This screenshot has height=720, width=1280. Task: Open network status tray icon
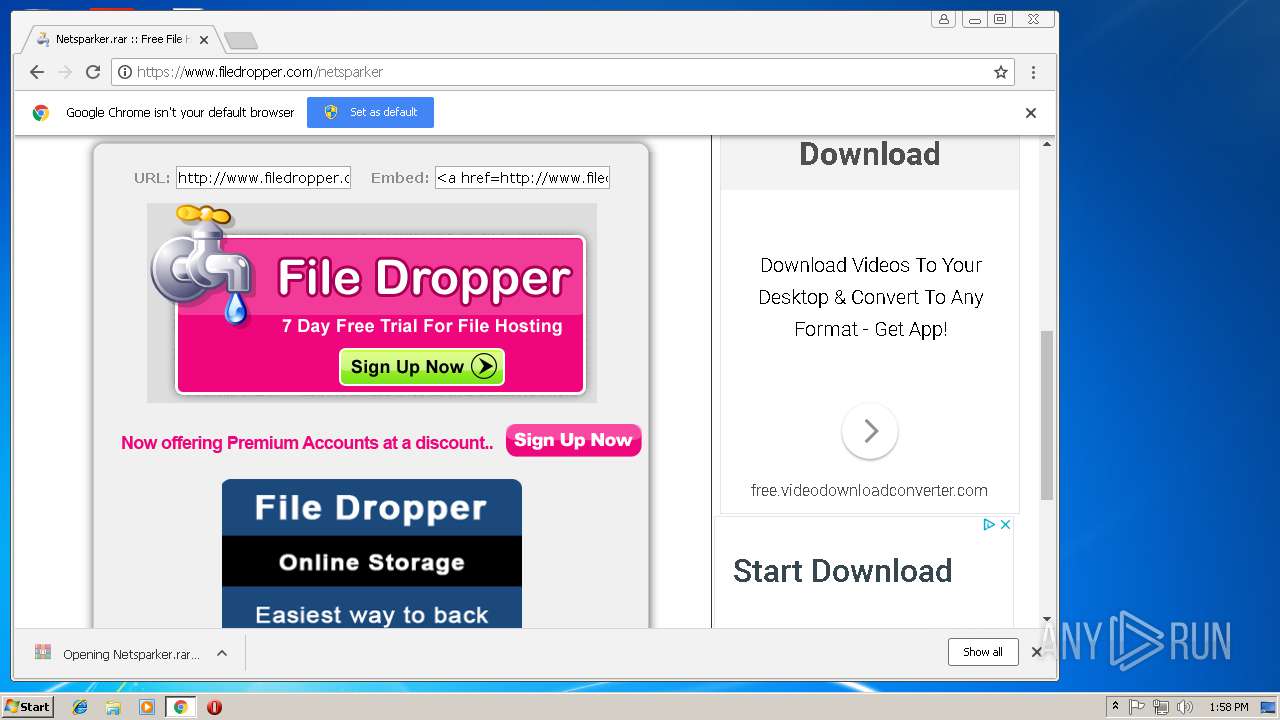point(1161,707)
